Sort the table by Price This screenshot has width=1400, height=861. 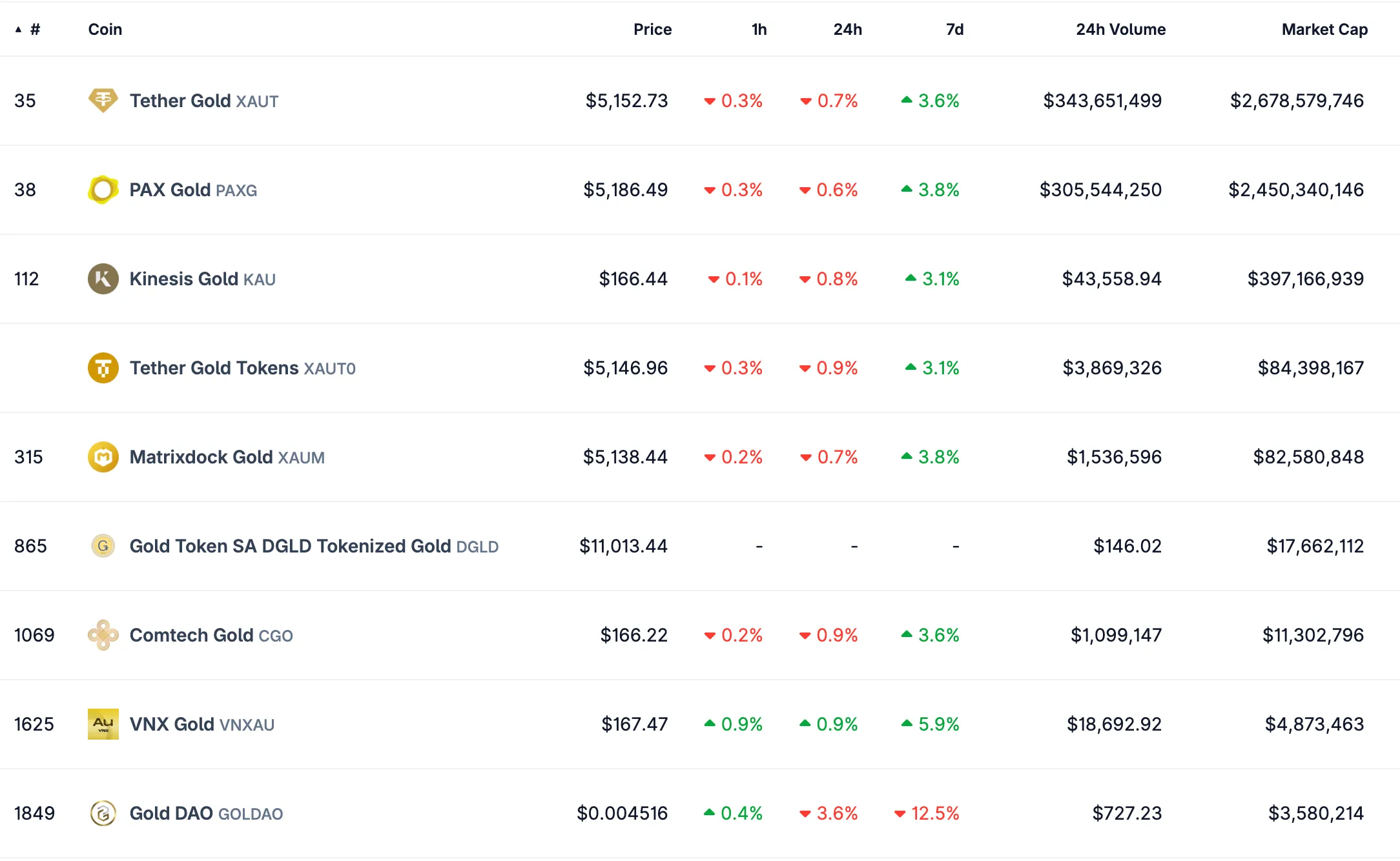[652, 29]
